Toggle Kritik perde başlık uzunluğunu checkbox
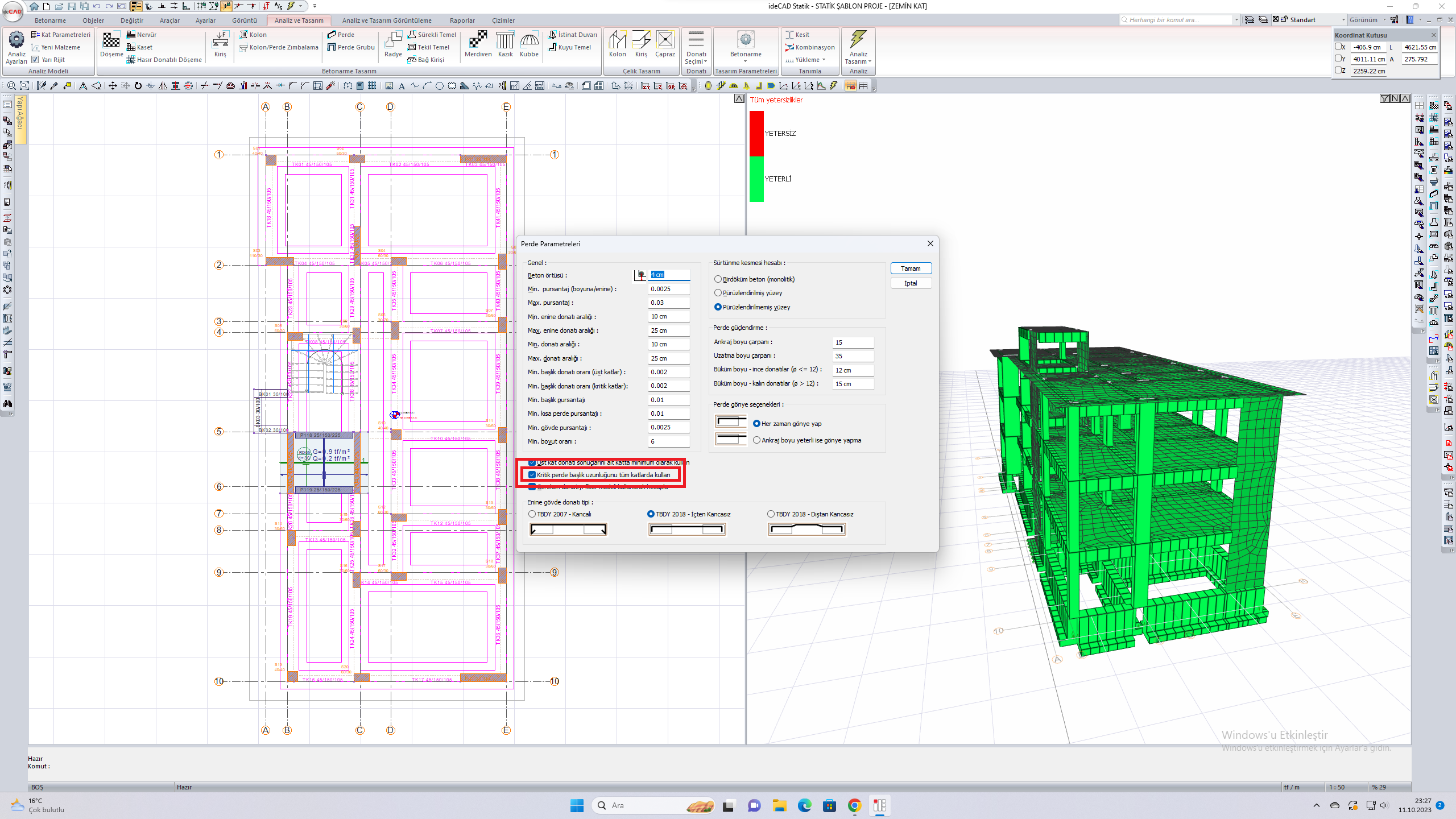 [532, 475]
